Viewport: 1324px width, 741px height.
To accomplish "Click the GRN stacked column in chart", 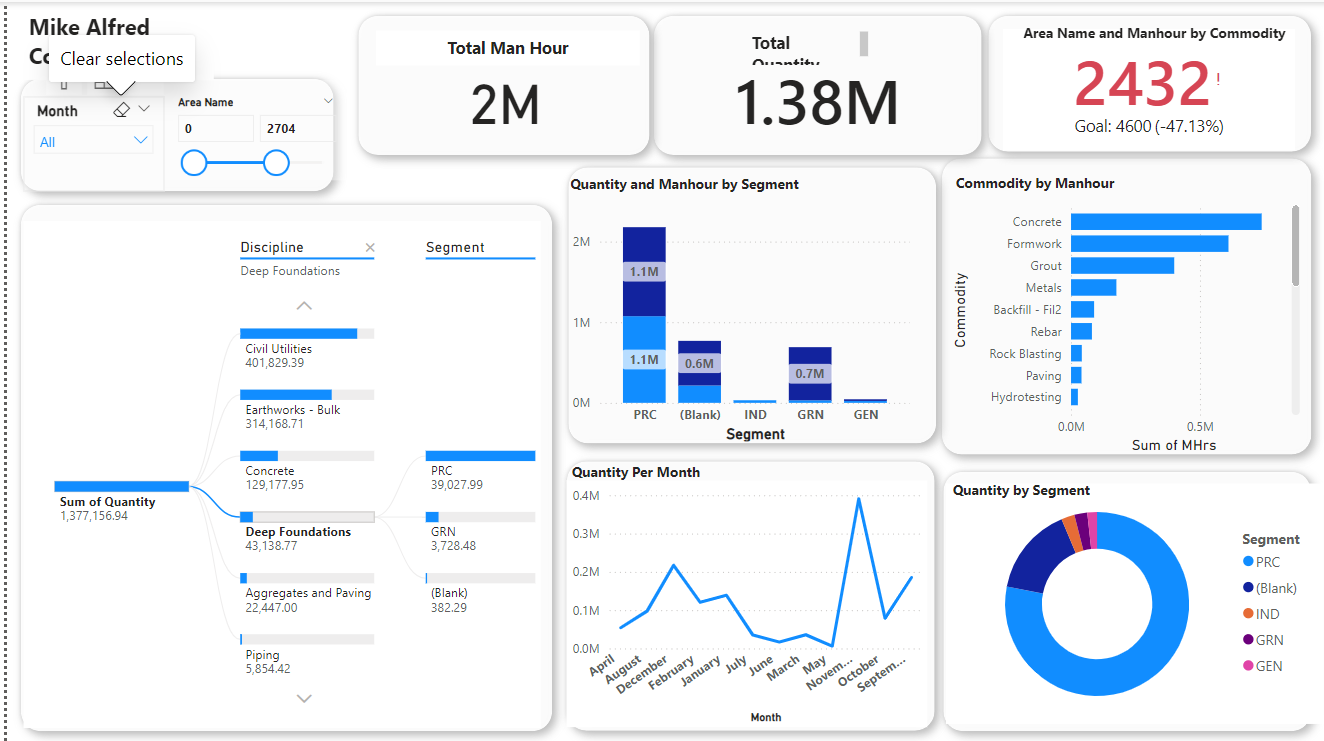I will (x=810, y=374).
